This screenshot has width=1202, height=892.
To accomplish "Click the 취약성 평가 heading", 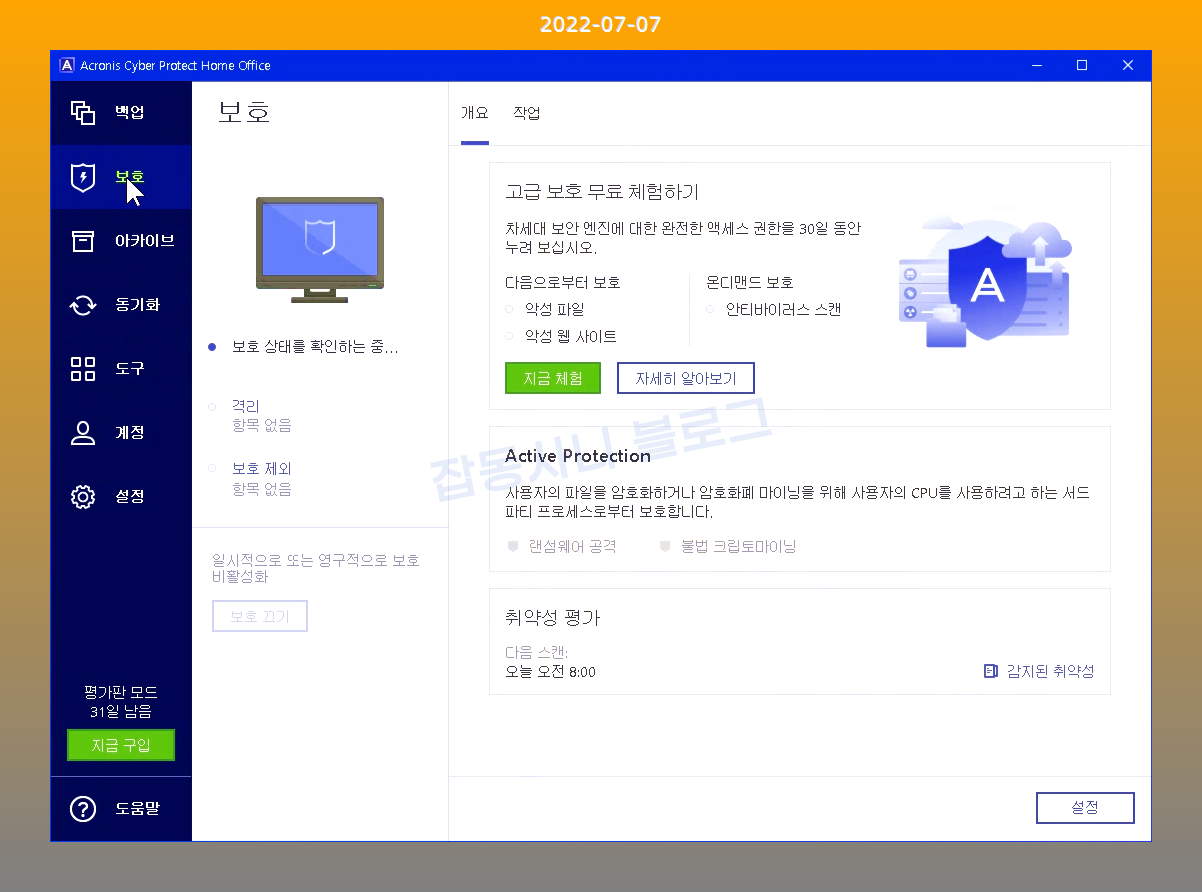I will coord(553,617).
